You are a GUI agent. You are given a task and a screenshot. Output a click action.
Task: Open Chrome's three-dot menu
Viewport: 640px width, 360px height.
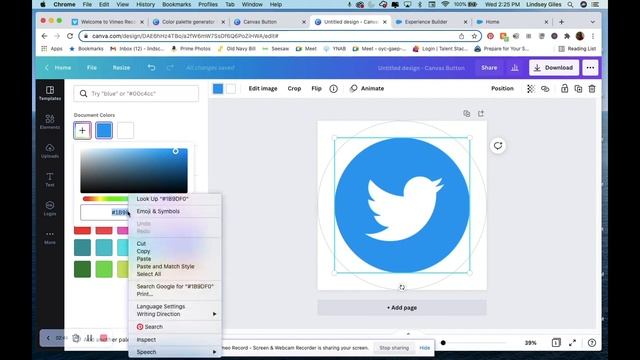coord(593,36)
